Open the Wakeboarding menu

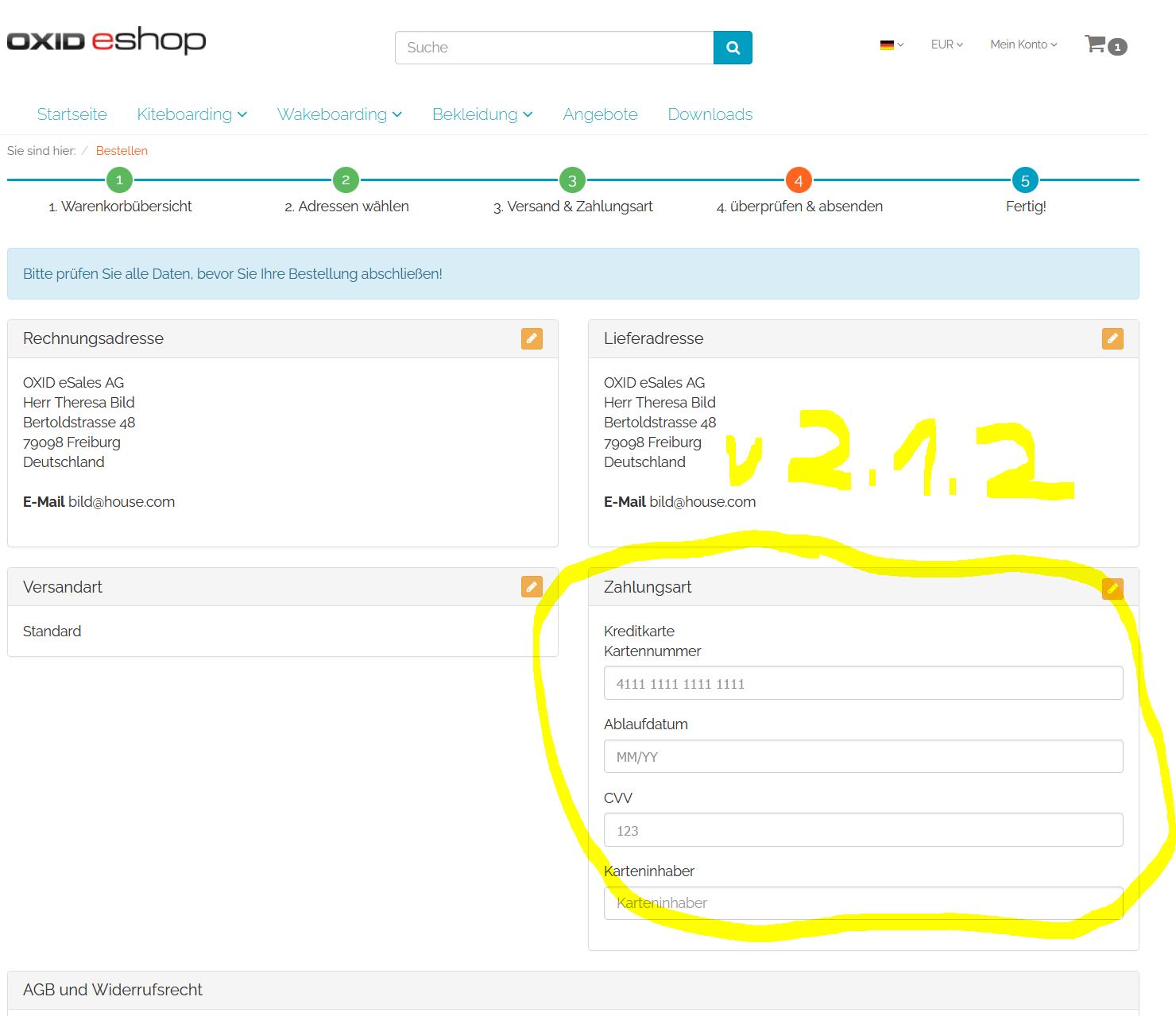coord(339,114)
